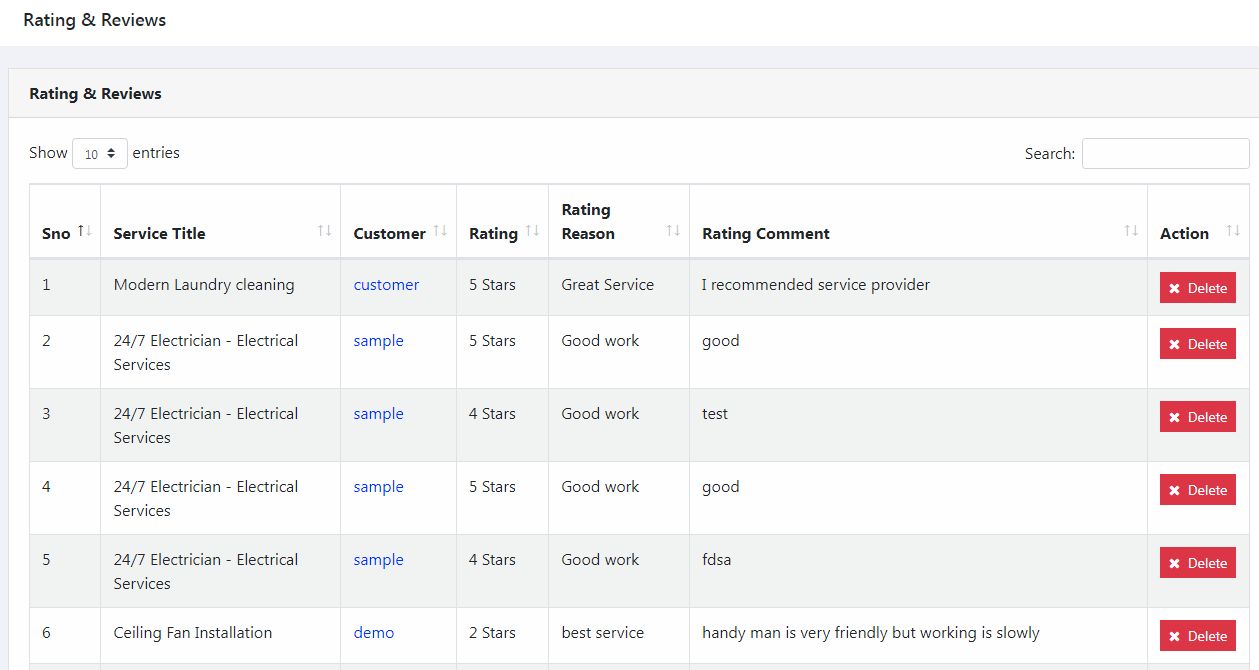Sort table by Sno column arrows
The height and width of the screenshot is (670, 1259).
(x=85, y=231)
